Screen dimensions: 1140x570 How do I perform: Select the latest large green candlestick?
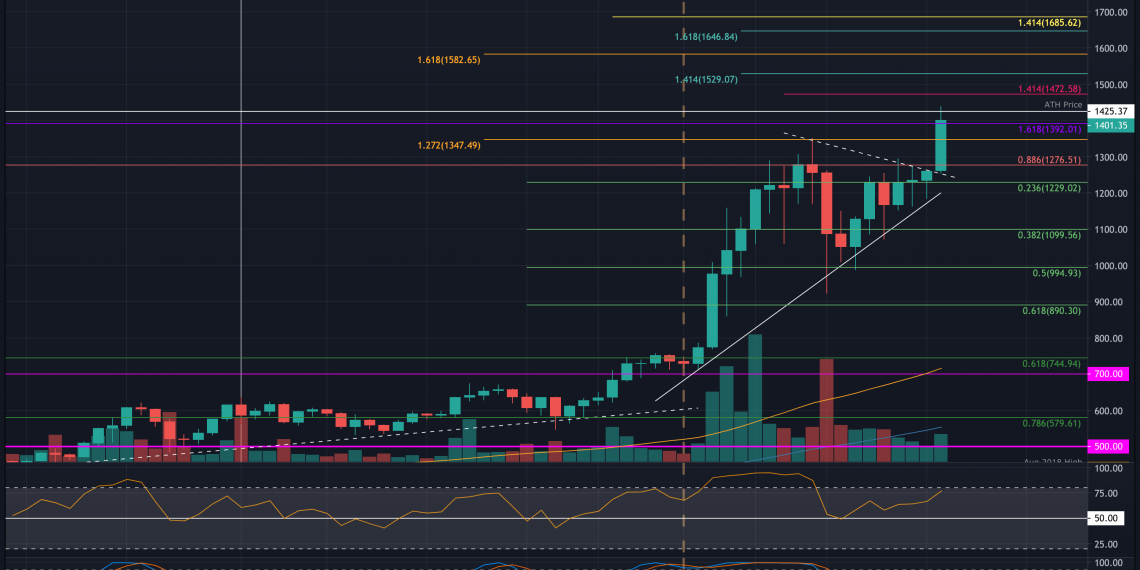[941, 146]
